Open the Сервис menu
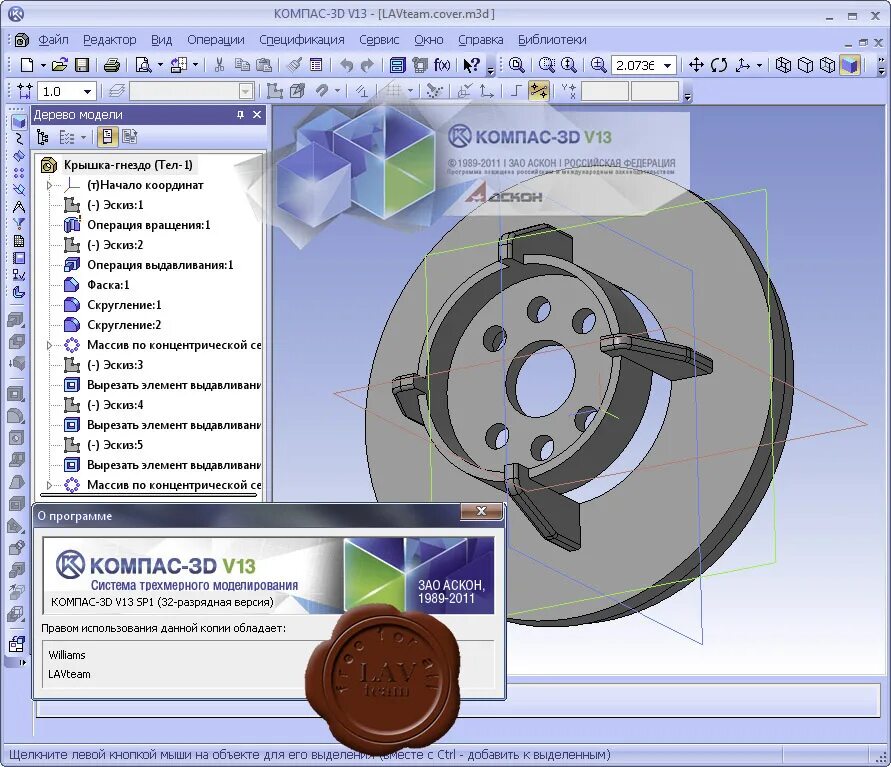Screen dimensions: 891x767 tap(379, 40)
